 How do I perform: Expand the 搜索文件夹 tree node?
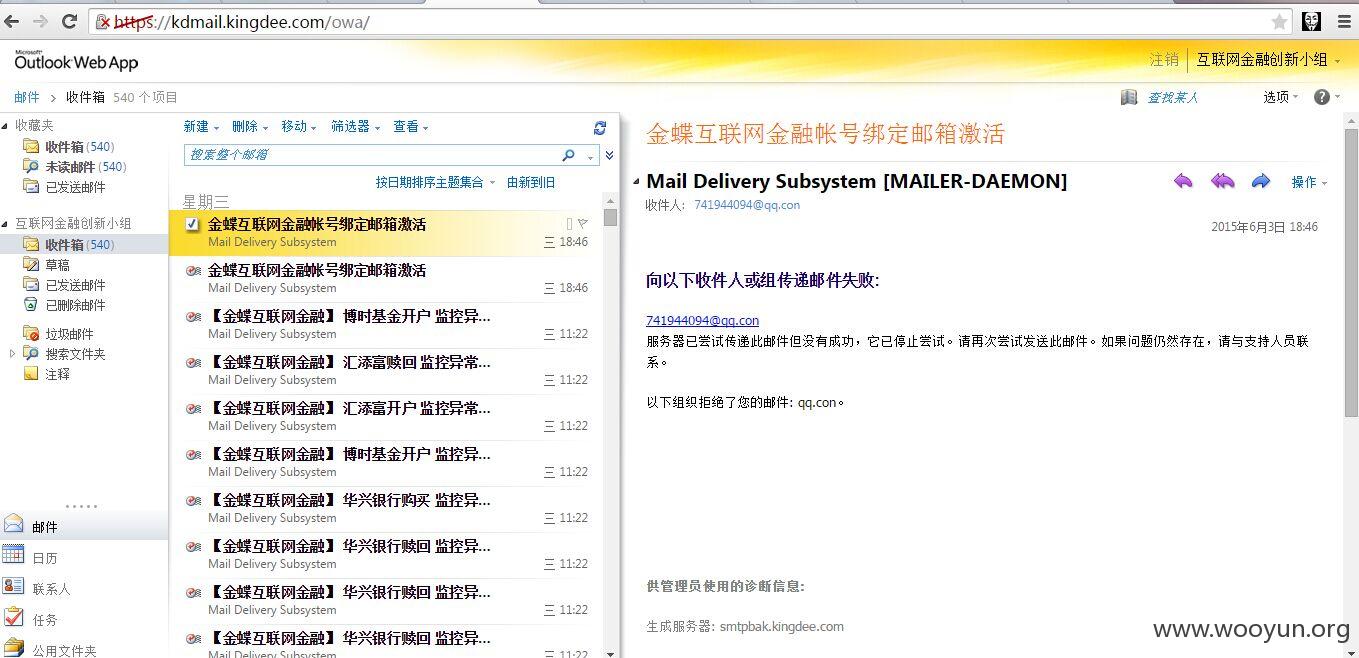tap(12, 354)
